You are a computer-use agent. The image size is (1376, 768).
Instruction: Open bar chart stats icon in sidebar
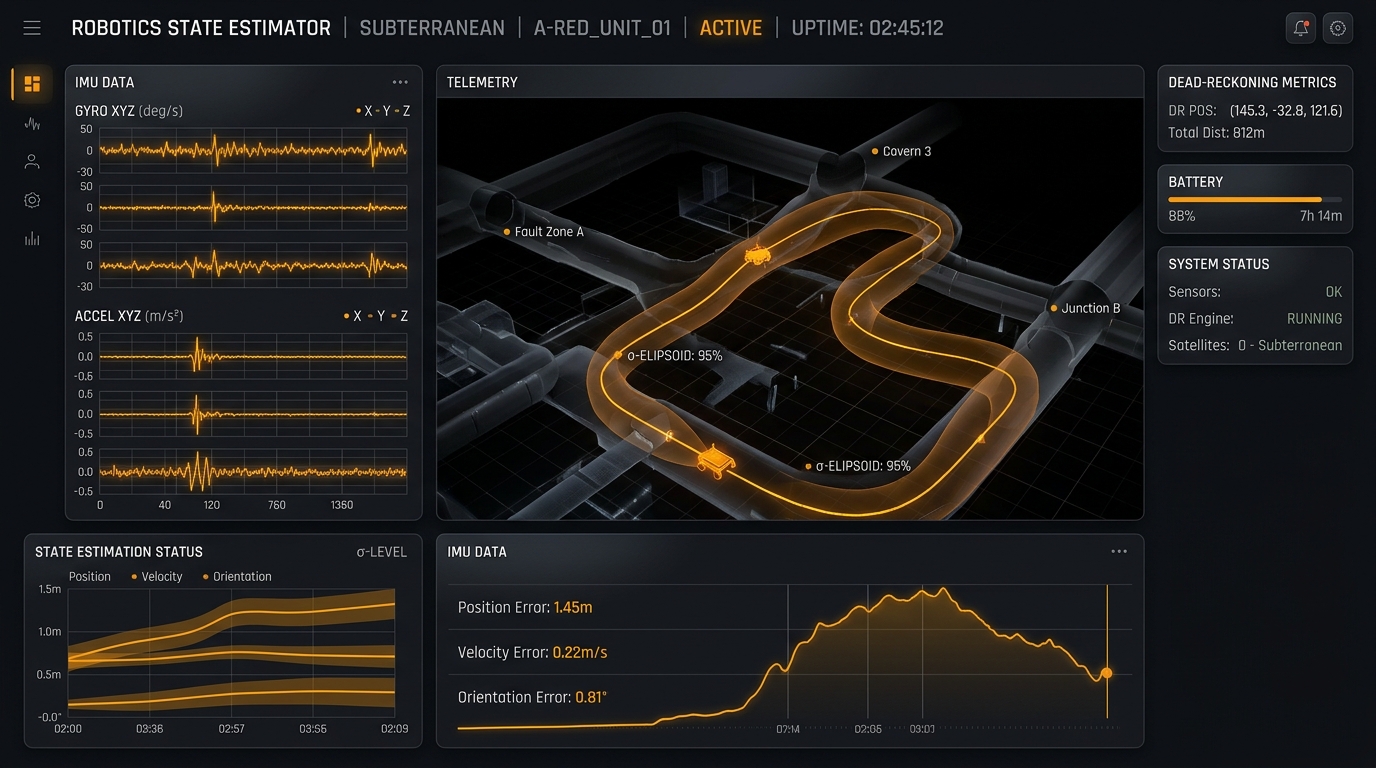point(32,239)
